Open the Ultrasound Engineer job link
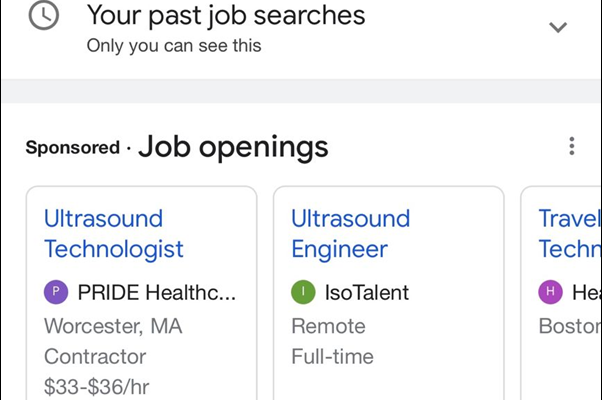Screen dimensions: 602x400 coord(350,233)
